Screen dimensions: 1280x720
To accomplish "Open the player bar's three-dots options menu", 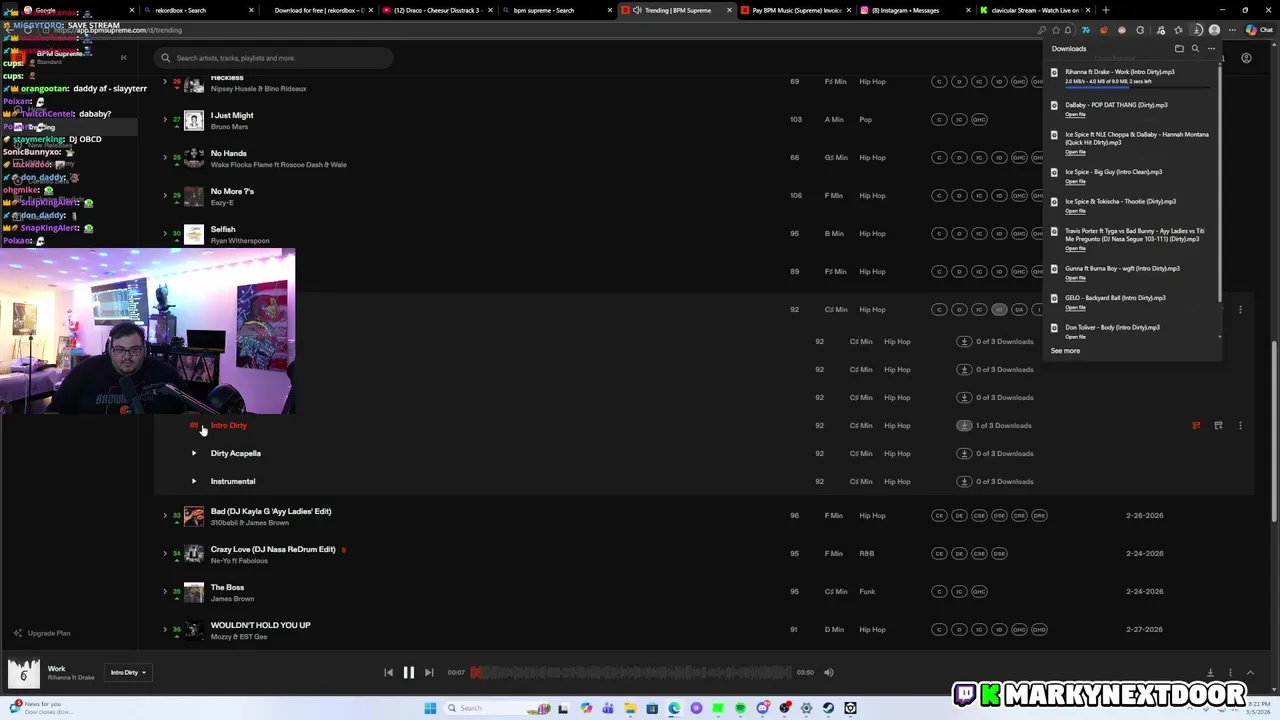I will point(1230,672).
